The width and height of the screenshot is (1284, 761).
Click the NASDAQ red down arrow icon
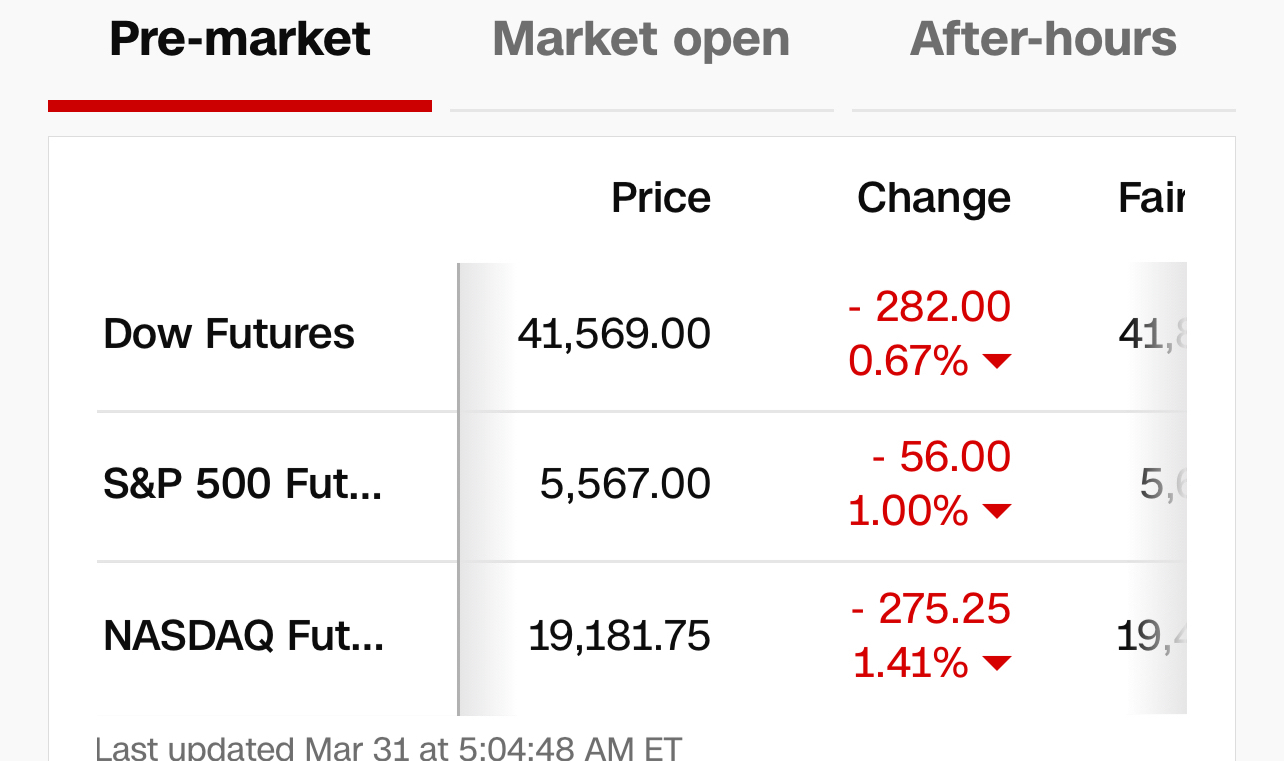tap(997, 663)
